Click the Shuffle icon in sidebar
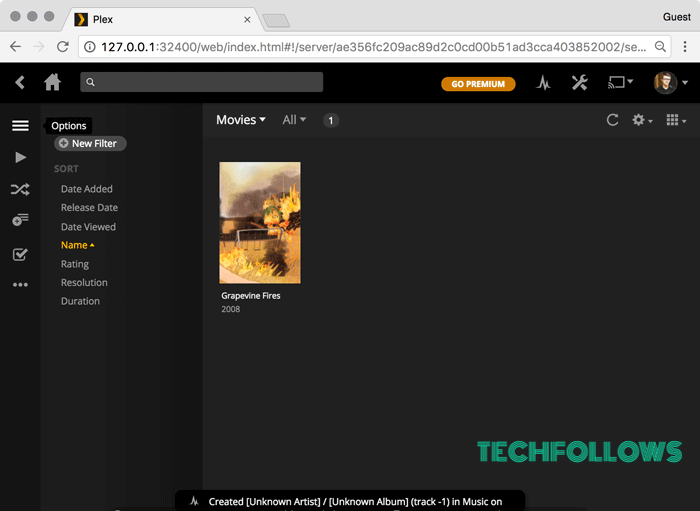Viewport: 700px width, 511px height. (x=20, y=189)
